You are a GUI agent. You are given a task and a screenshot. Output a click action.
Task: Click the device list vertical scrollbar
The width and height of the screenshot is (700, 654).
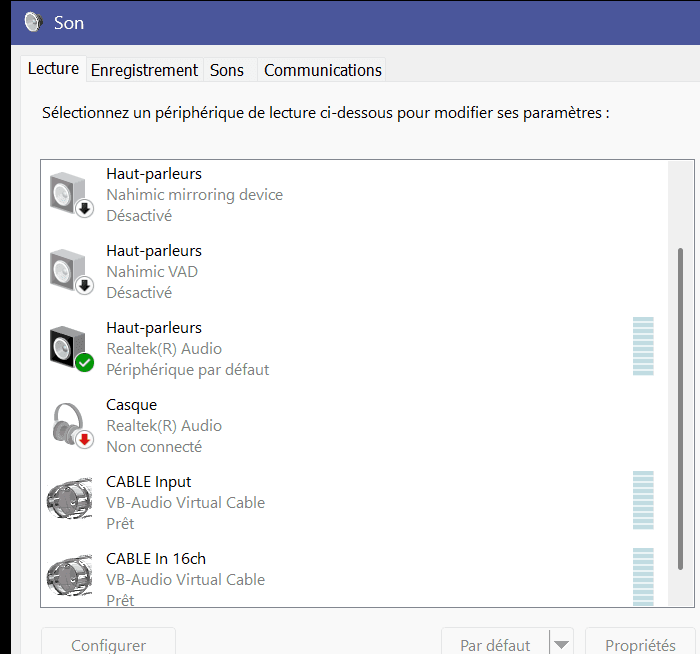tap(680, 408)
